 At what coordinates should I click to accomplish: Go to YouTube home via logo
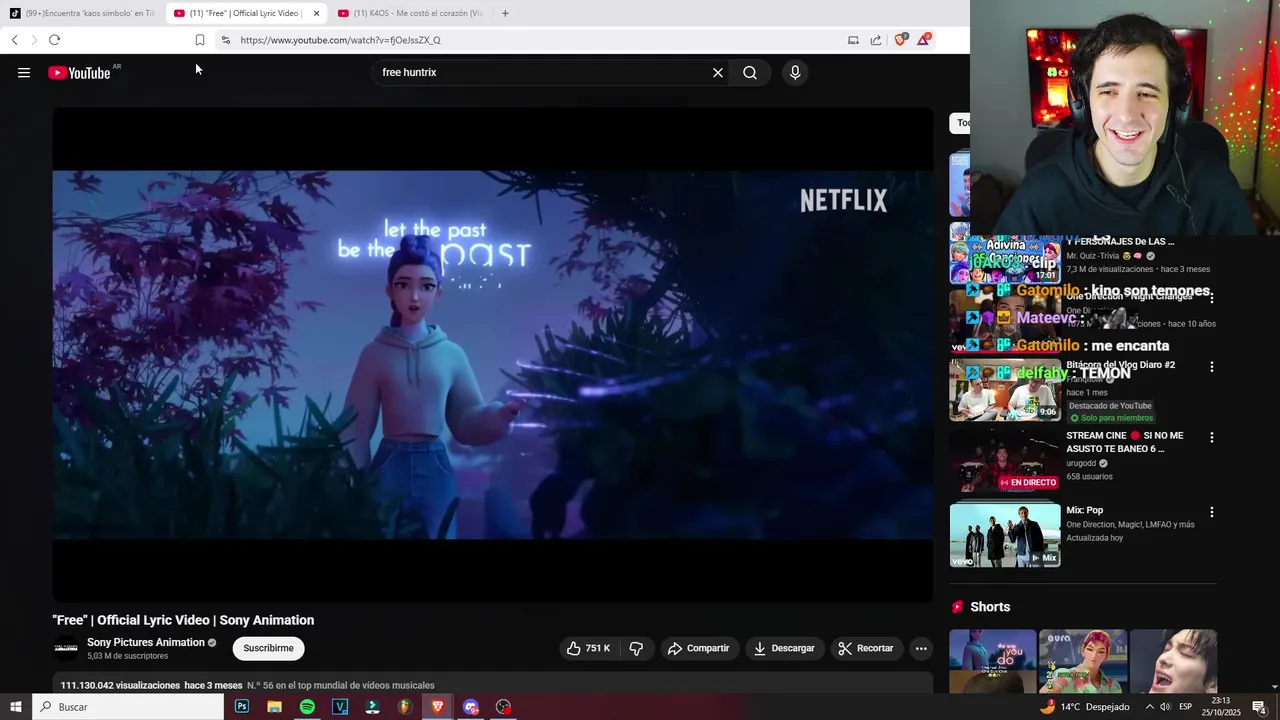coord(79,72)
